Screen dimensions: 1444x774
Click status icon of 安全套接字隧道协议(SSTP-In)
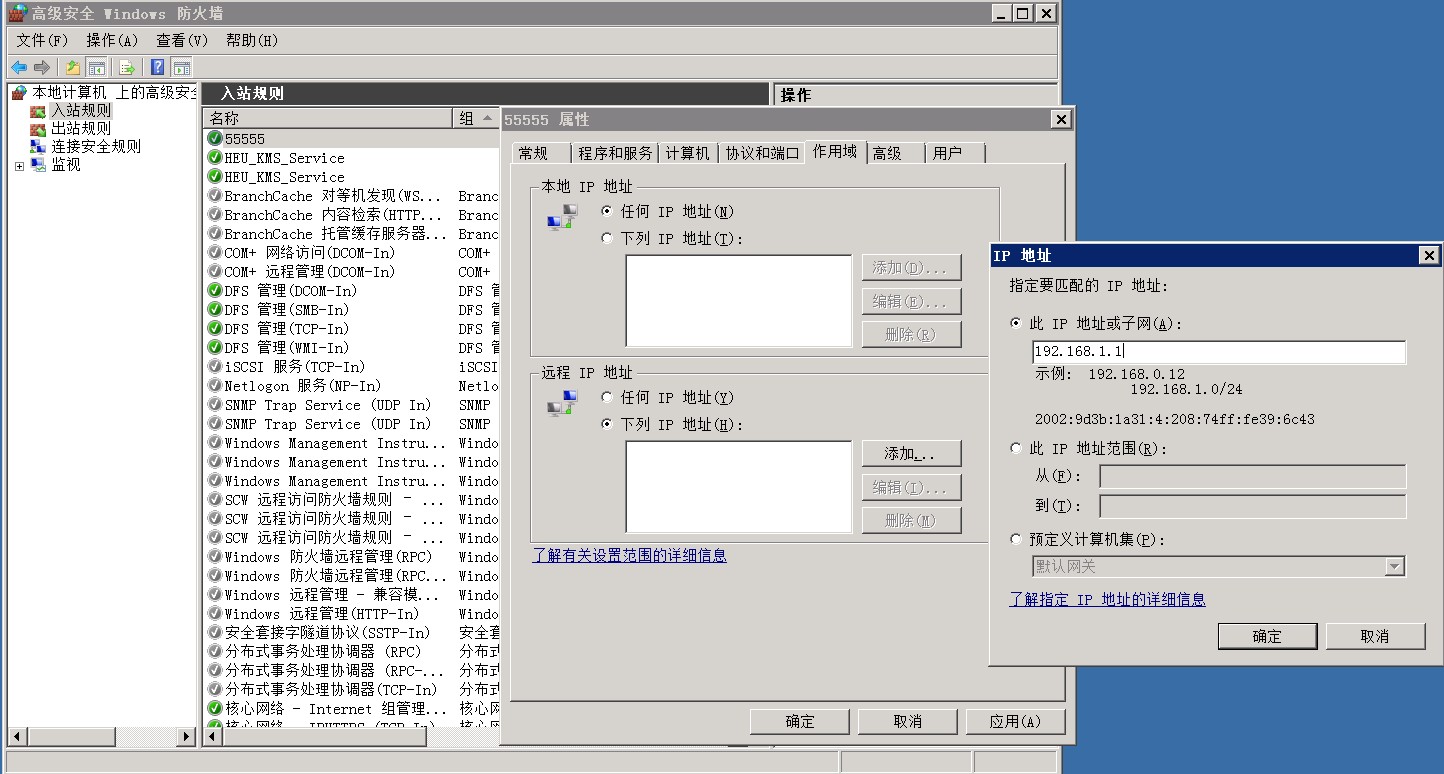coord(215,633)
